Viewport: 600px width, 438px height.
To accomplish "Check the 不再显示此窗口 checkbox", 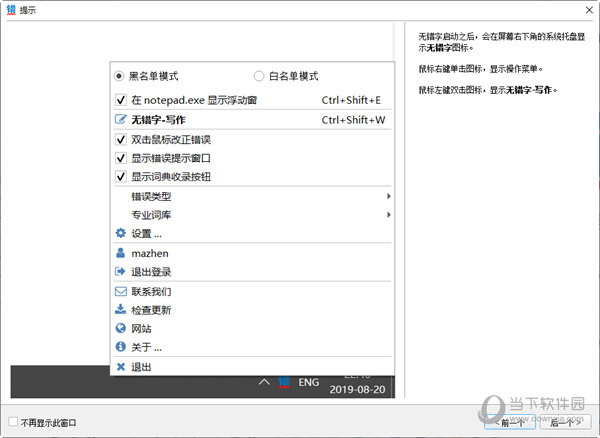I will (x=13, y=422).
